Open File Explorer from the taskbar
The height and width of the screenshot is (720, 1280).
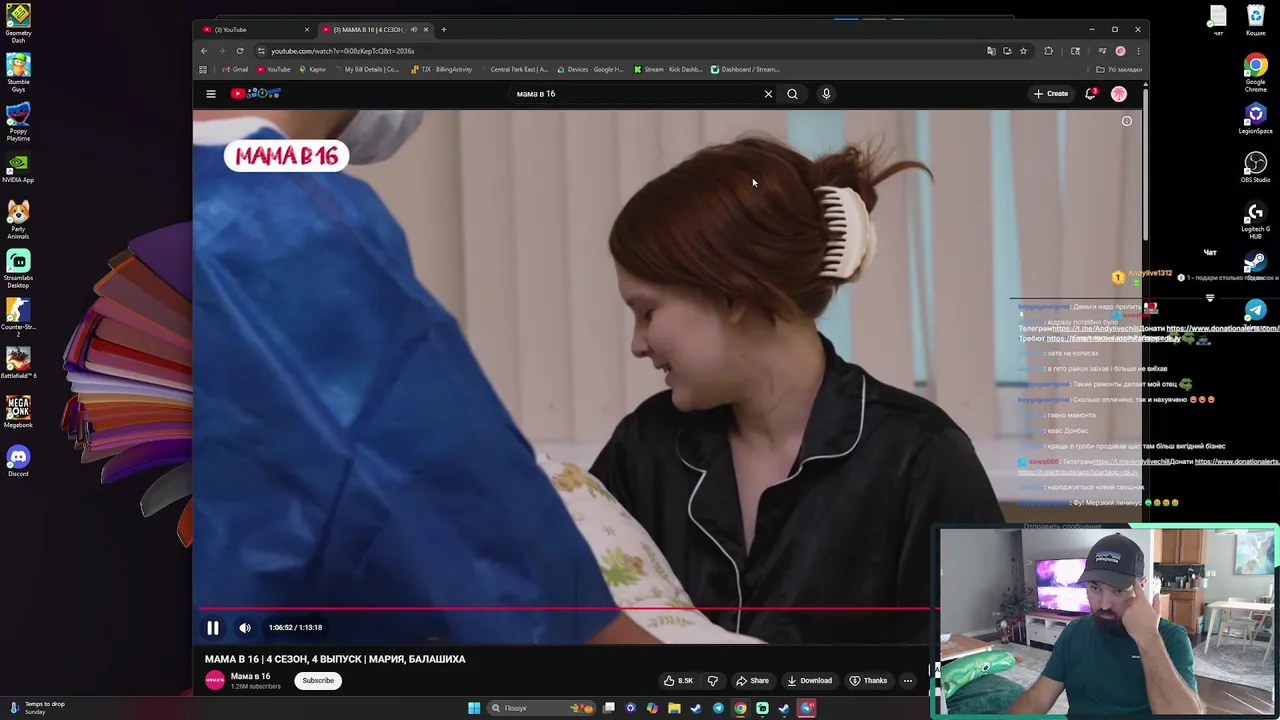(x=674, y=708)
